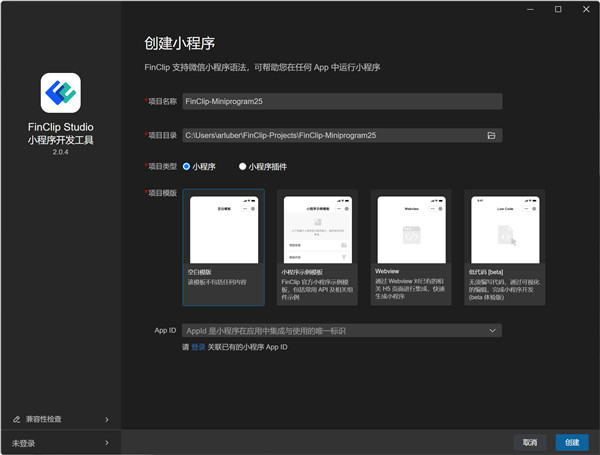
Task: Expand the 未登录 account chevron
Action: point(107,443)
